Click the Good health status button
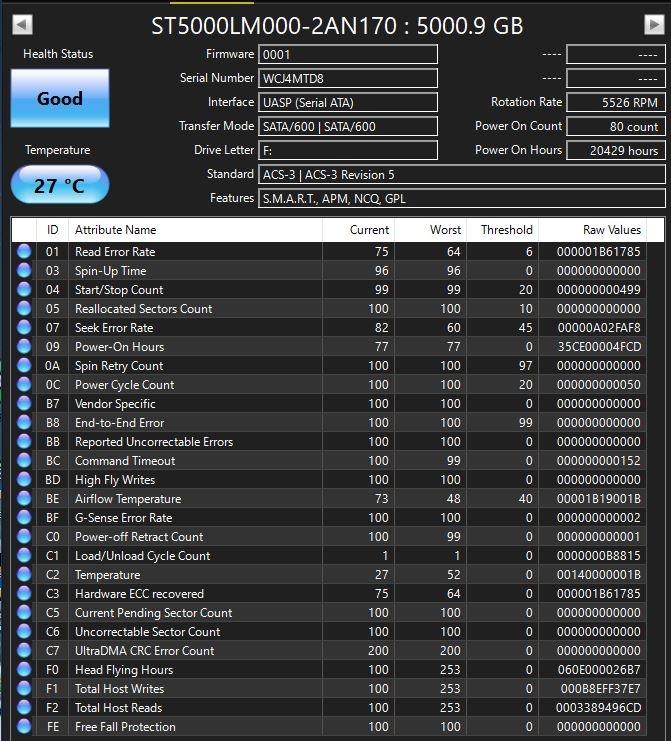This screenshot has height=741, width=671. click(x=60, y=99)
